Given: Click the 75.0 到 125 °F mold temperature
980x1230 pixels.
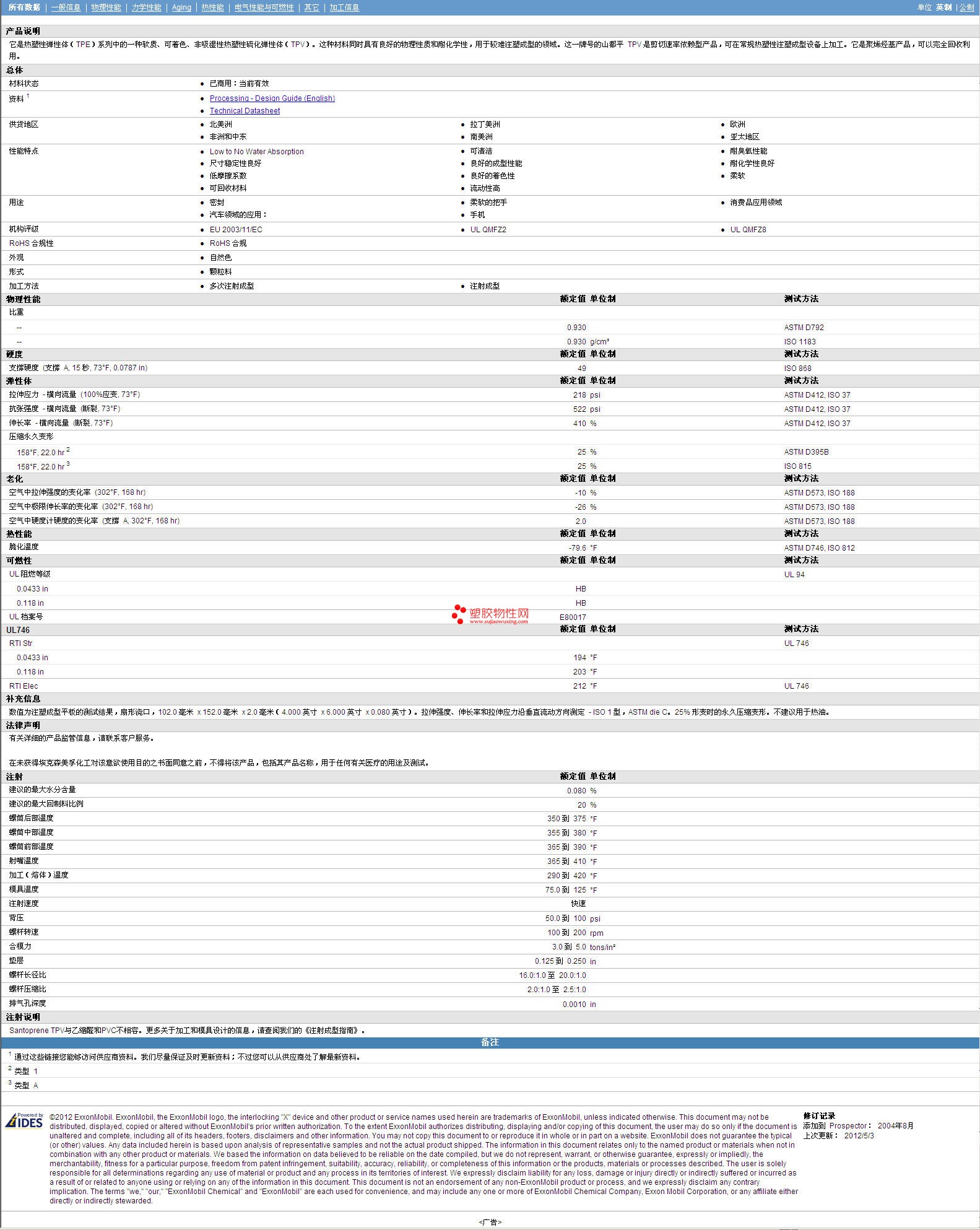Looking at the screenshot, I should (x=571, y=891).
